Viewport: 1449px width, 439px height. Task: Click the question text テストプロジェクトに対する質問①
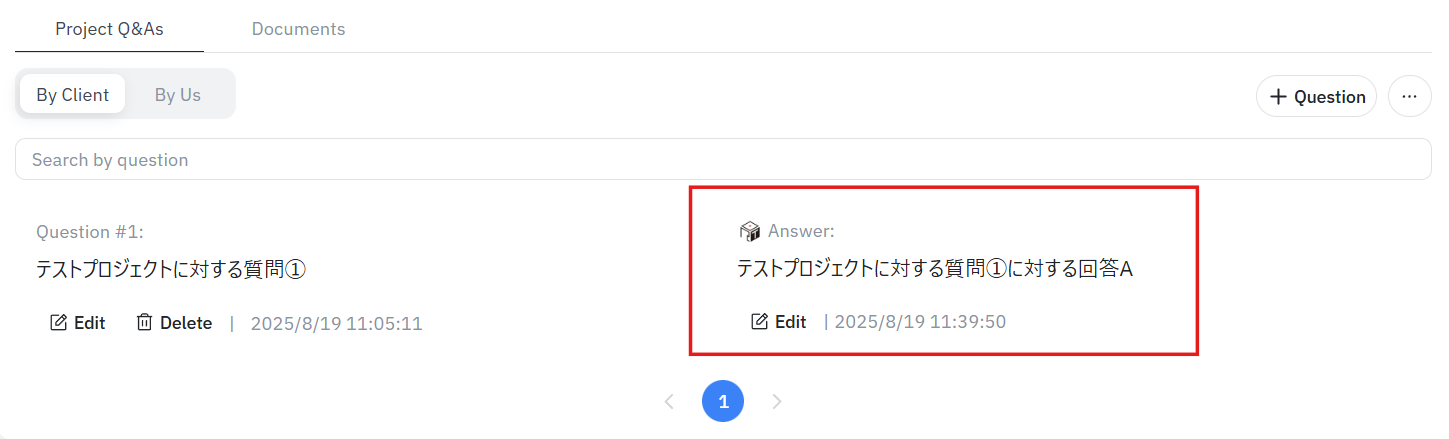(170, 270)
